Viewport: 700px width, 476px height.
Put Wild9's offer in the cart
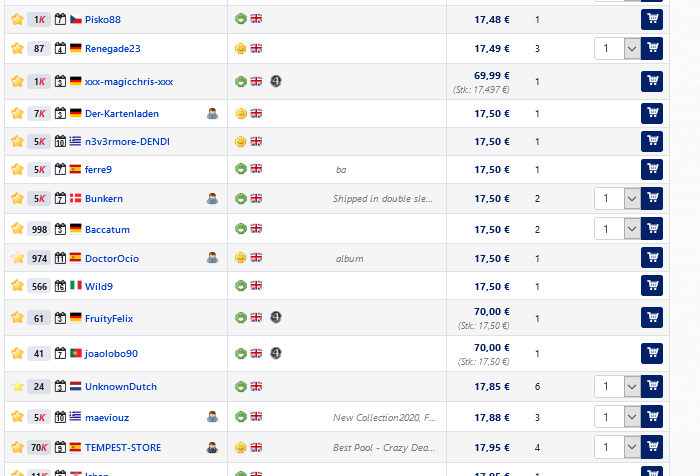point(651,287)
